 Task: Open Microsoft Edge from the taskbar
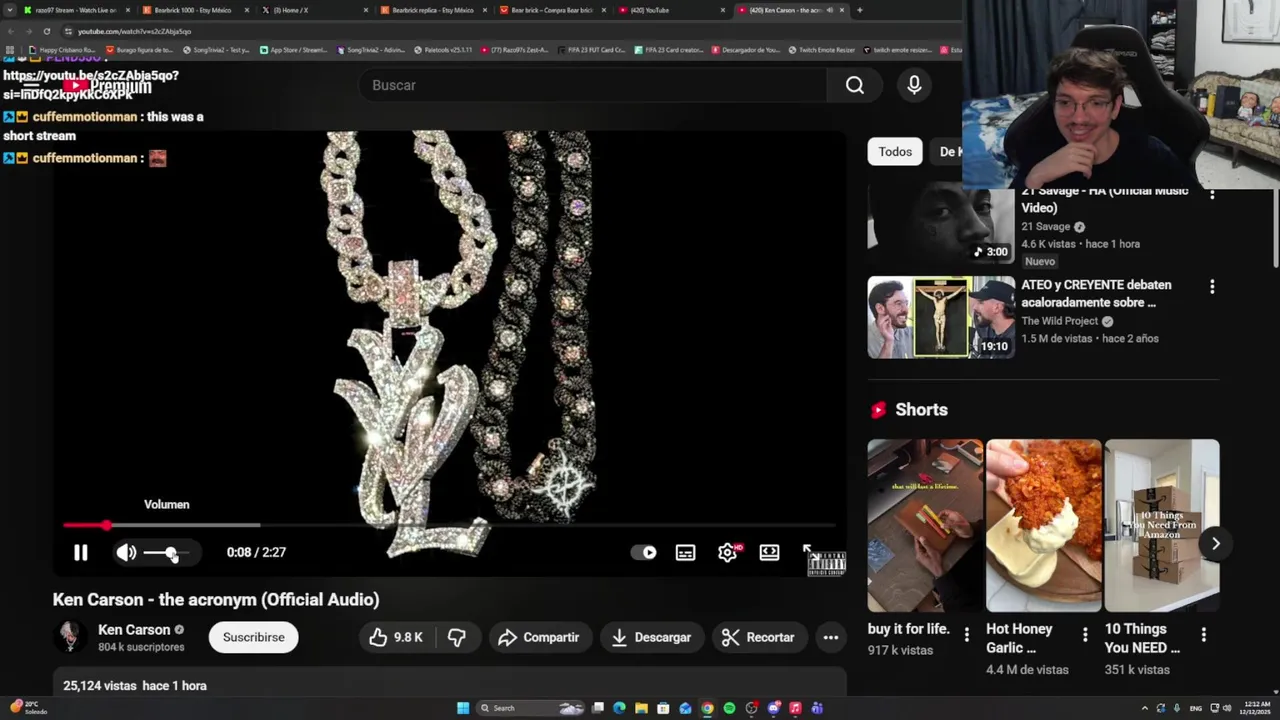click(x=619, y=708)
